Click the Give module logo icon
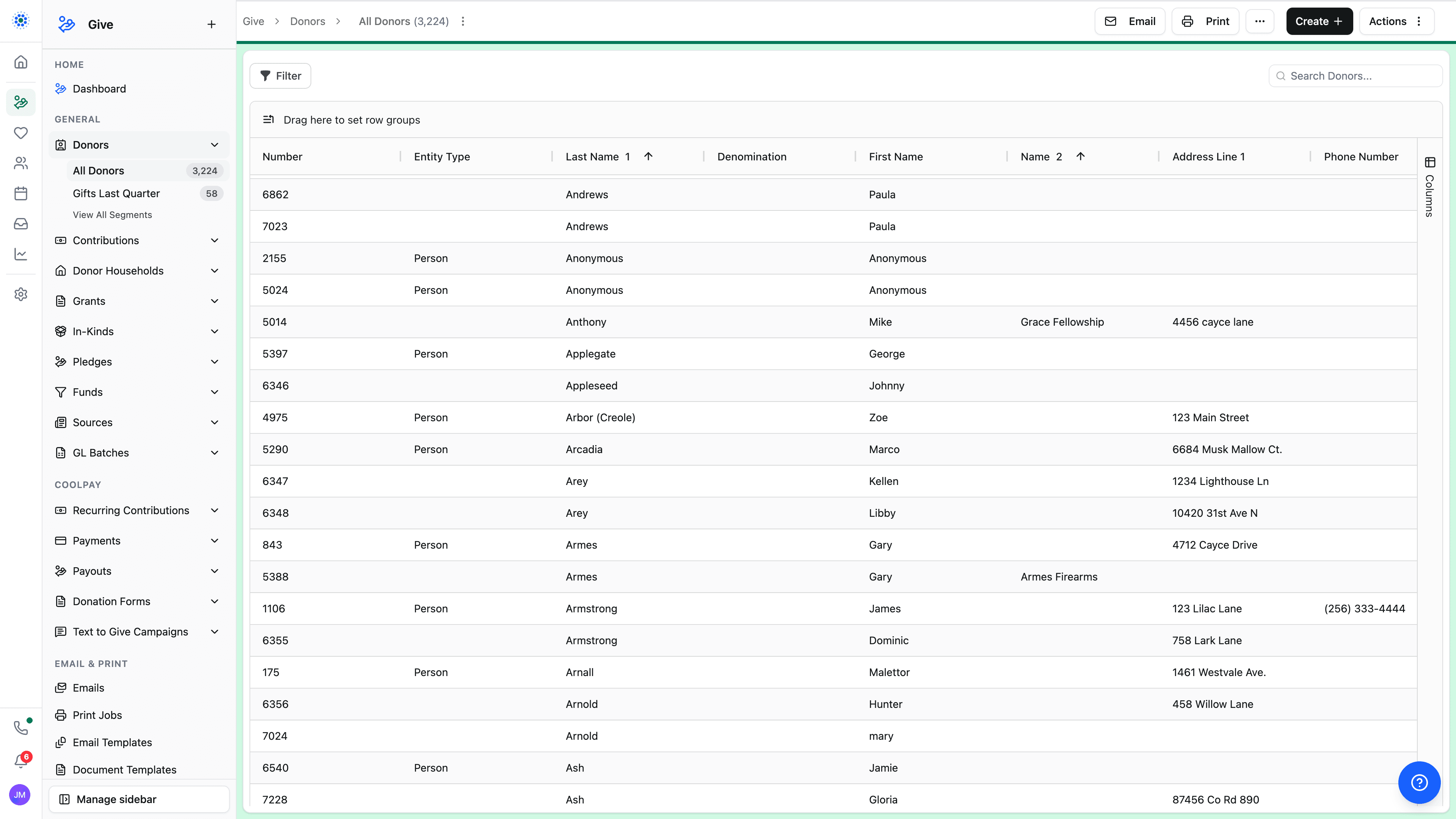Image resolution: width=1456 pixels, height=819 pixels. coord(67,24)
